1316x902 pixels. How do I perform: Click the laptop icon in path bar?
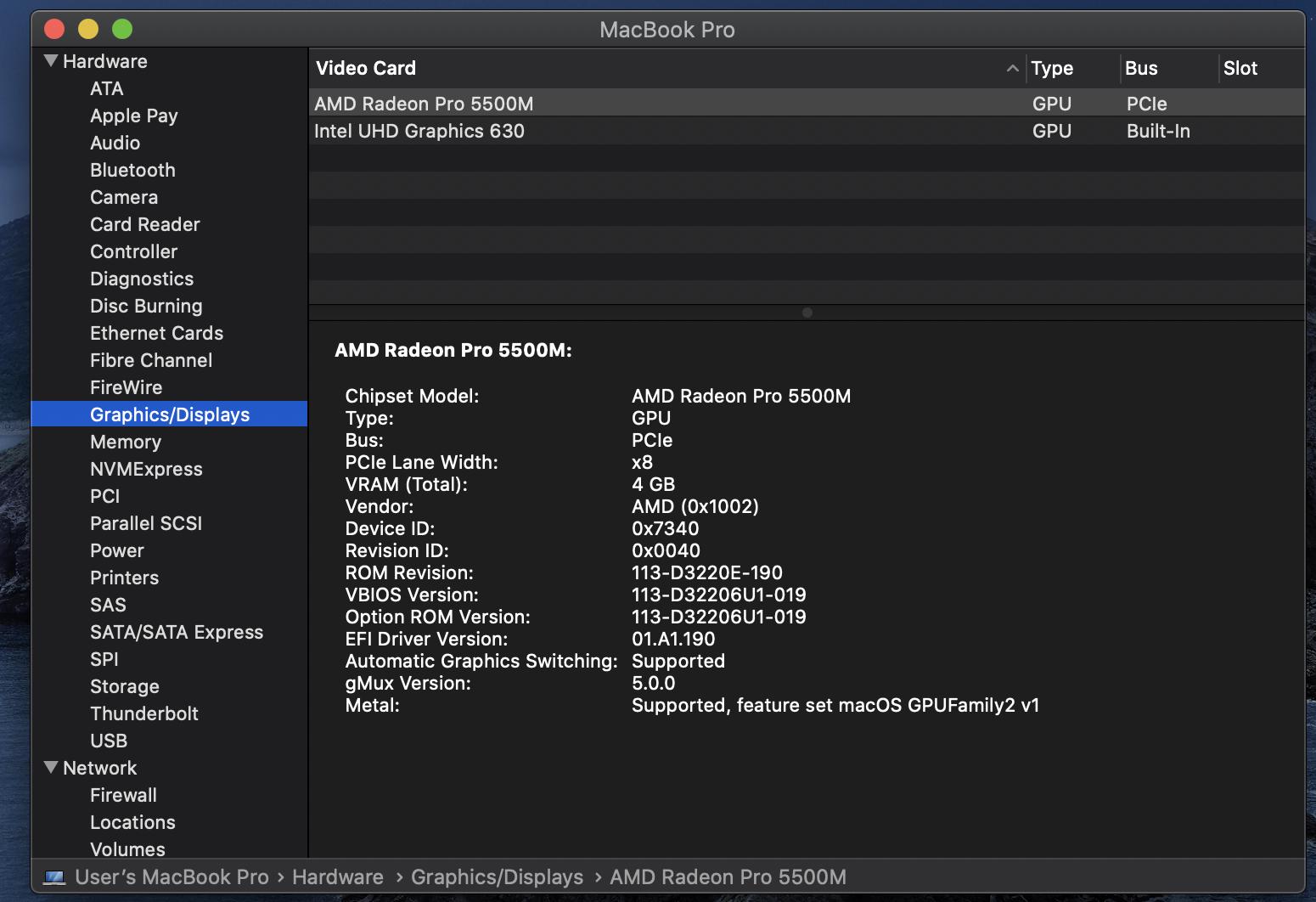54,877
